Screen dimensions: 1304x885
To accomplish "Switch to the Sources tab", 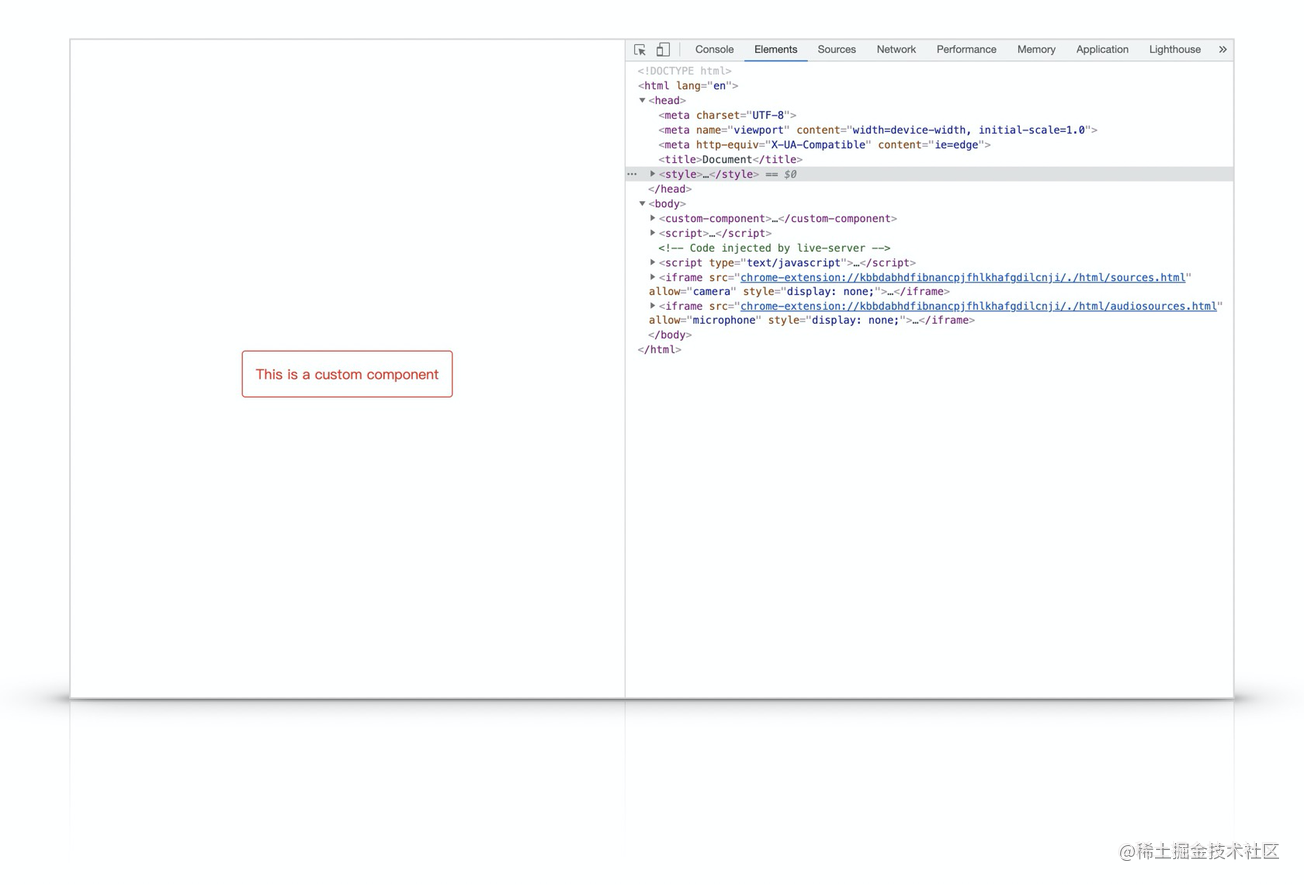I will [x=836, y=50].
